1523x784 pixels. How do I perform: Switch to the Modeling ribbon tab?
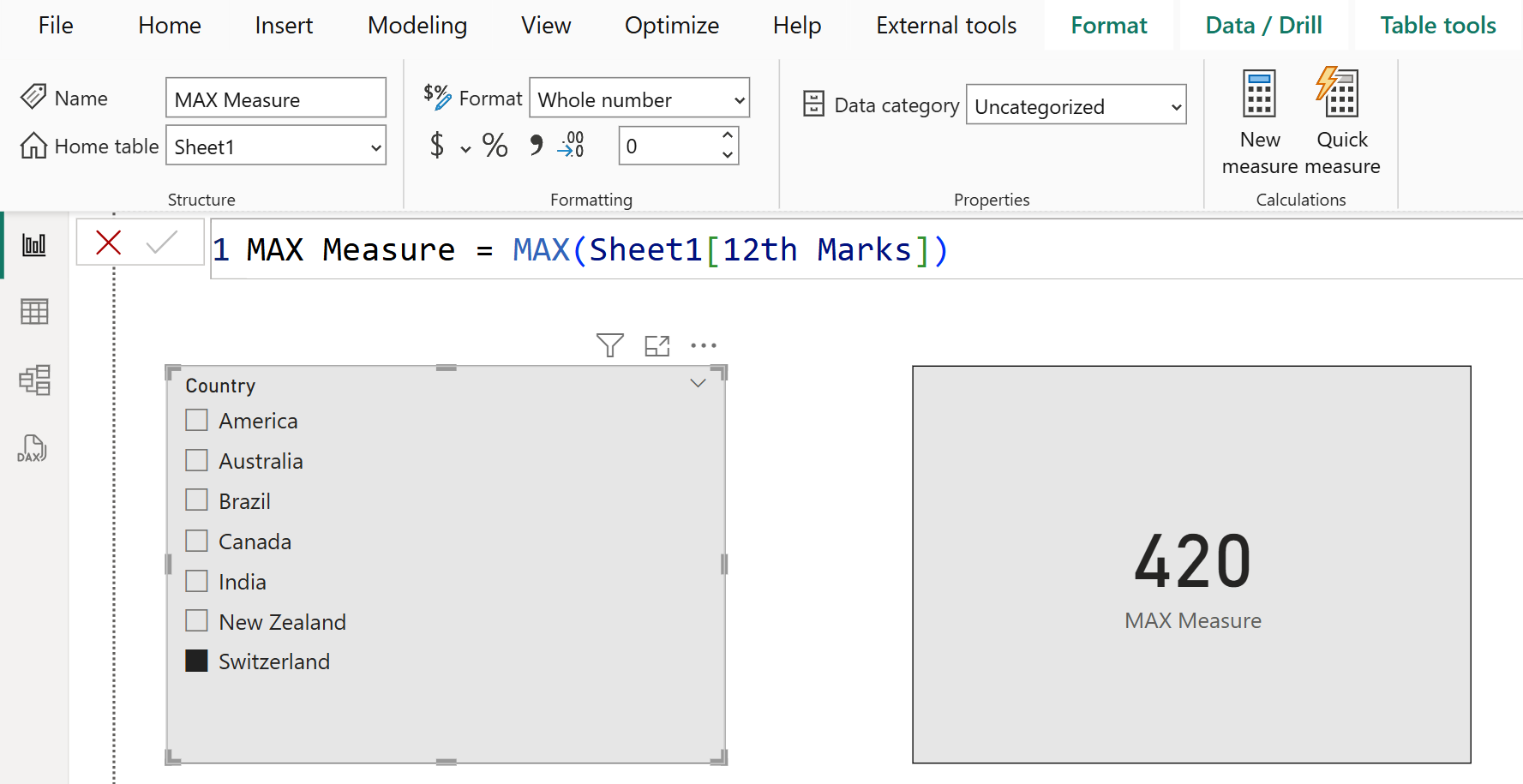(x=417, y=25)
